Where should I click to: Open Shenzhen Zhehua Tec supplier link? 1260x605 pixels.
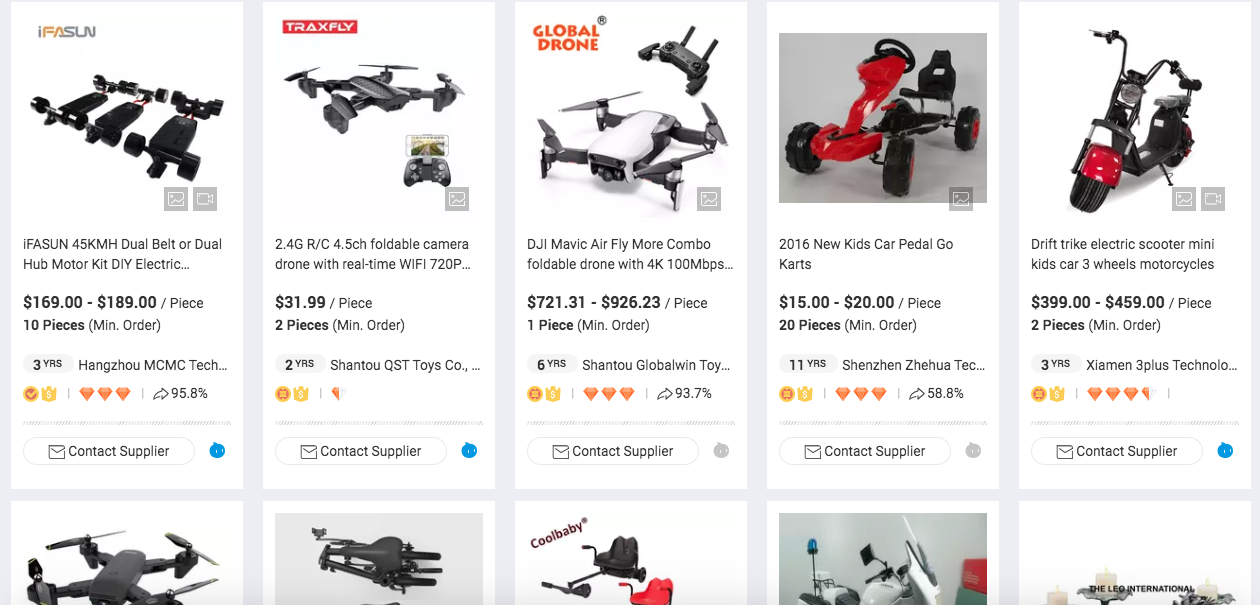point(913,365)
